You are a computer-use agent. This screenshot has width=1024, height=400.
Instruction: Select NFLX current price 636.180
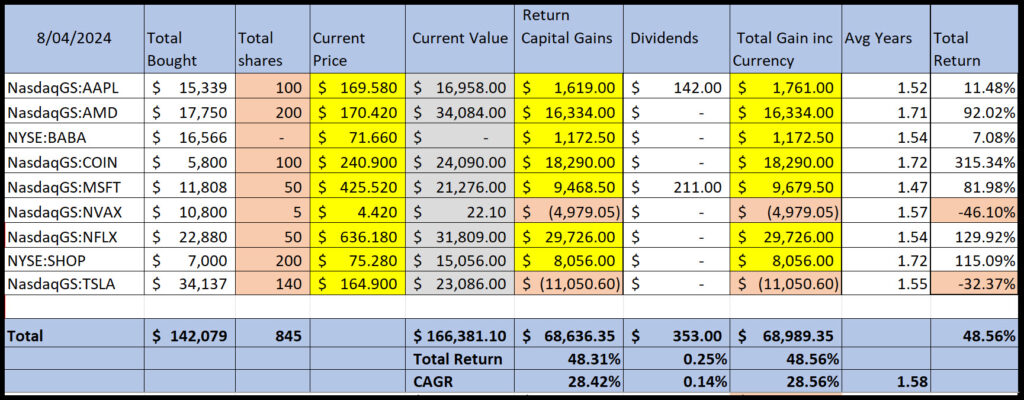(357, 237)
